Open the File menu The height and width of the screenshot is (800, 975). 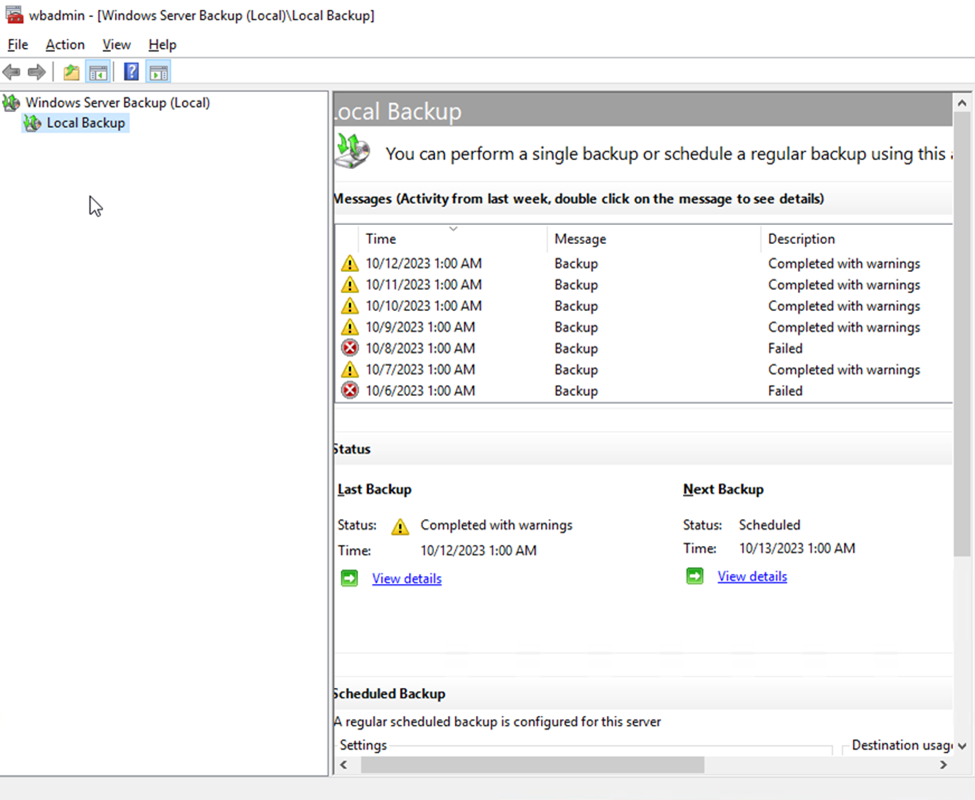pyautogui.click(x=17, y=45)
